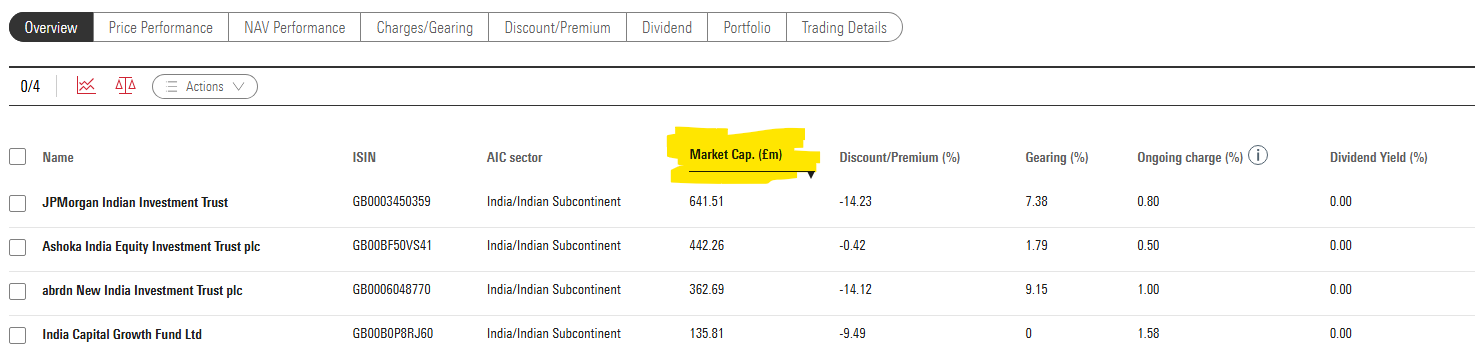Open abrdn New India Investment Trust plc
Image resolution: width=1484 pixels, height=360 pixels.
(142, 290)
